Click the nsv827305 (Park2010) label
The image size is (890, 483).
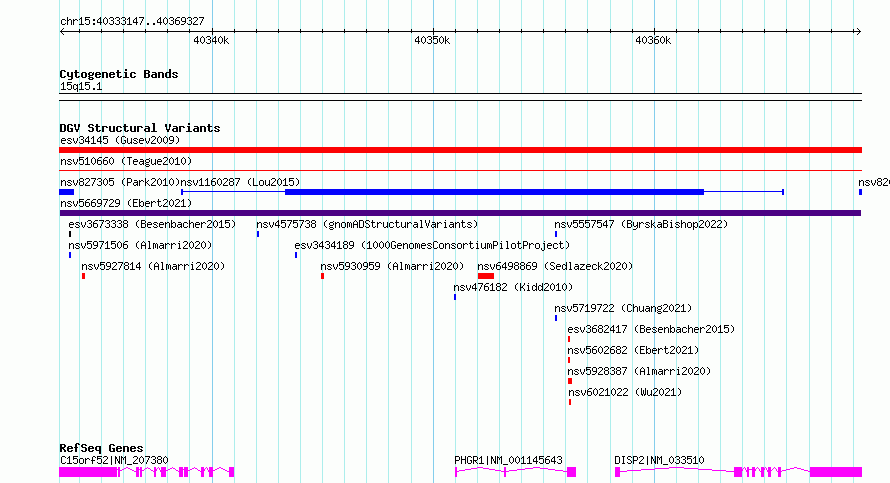[120, 182]
